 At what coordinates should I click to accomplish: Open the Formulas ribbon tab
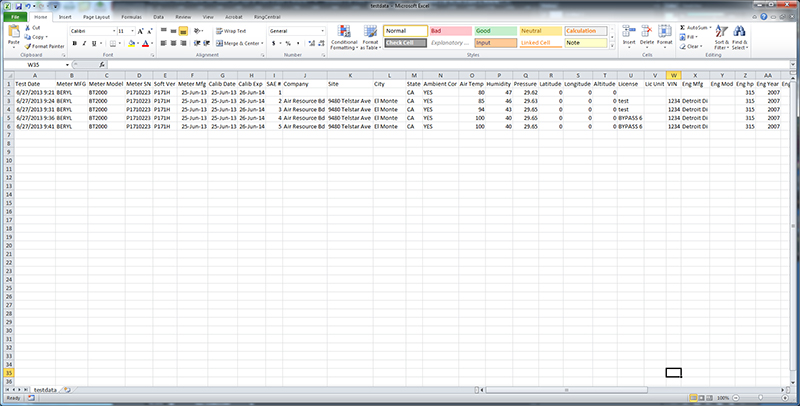pos(130,17)
